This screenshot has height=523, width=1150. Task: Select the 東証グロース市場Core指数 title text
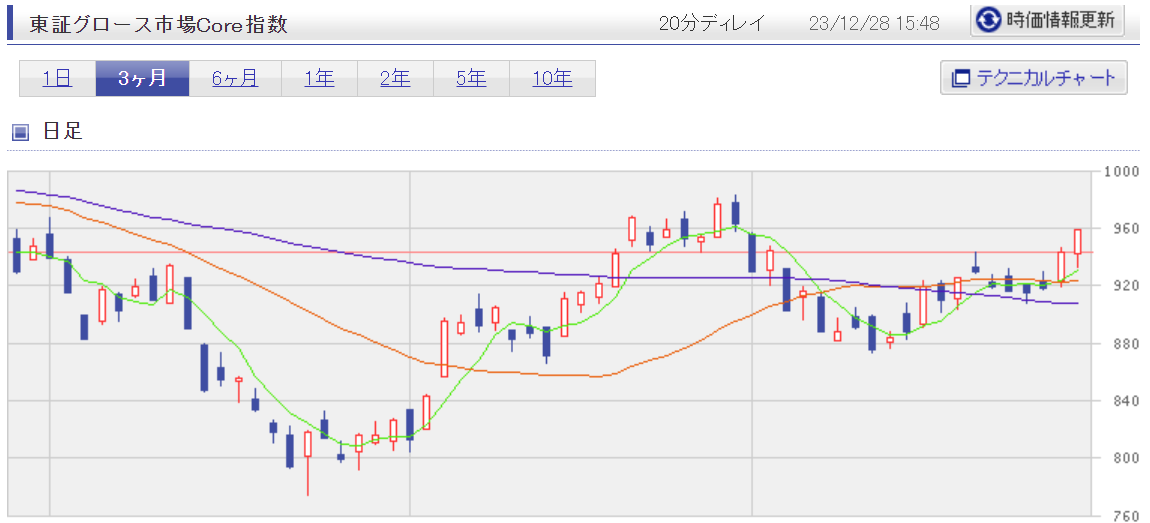(158, 24)
